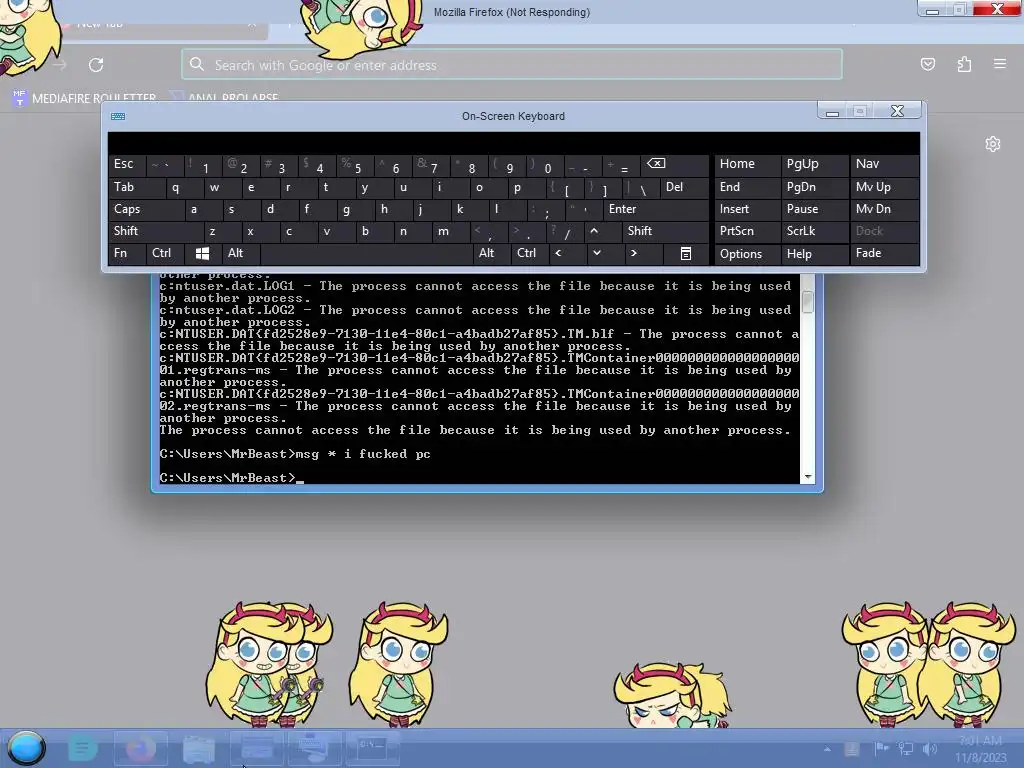
Task: Toggle the left Shift key
Action: pyautogui.click(x=155, y=231)
